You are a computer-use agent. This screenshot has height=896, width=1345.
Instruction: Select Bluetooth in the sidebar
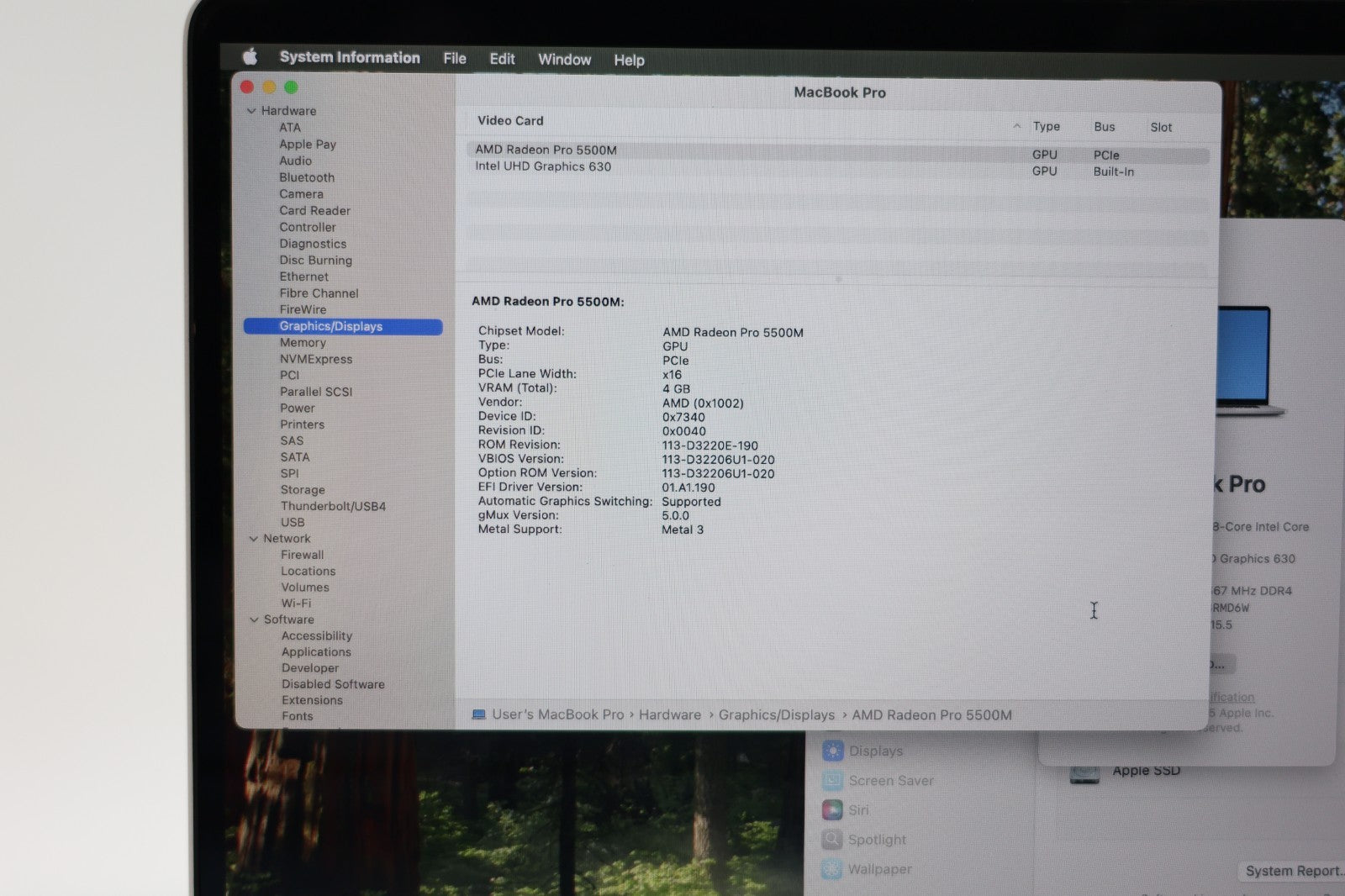[307, 177]
